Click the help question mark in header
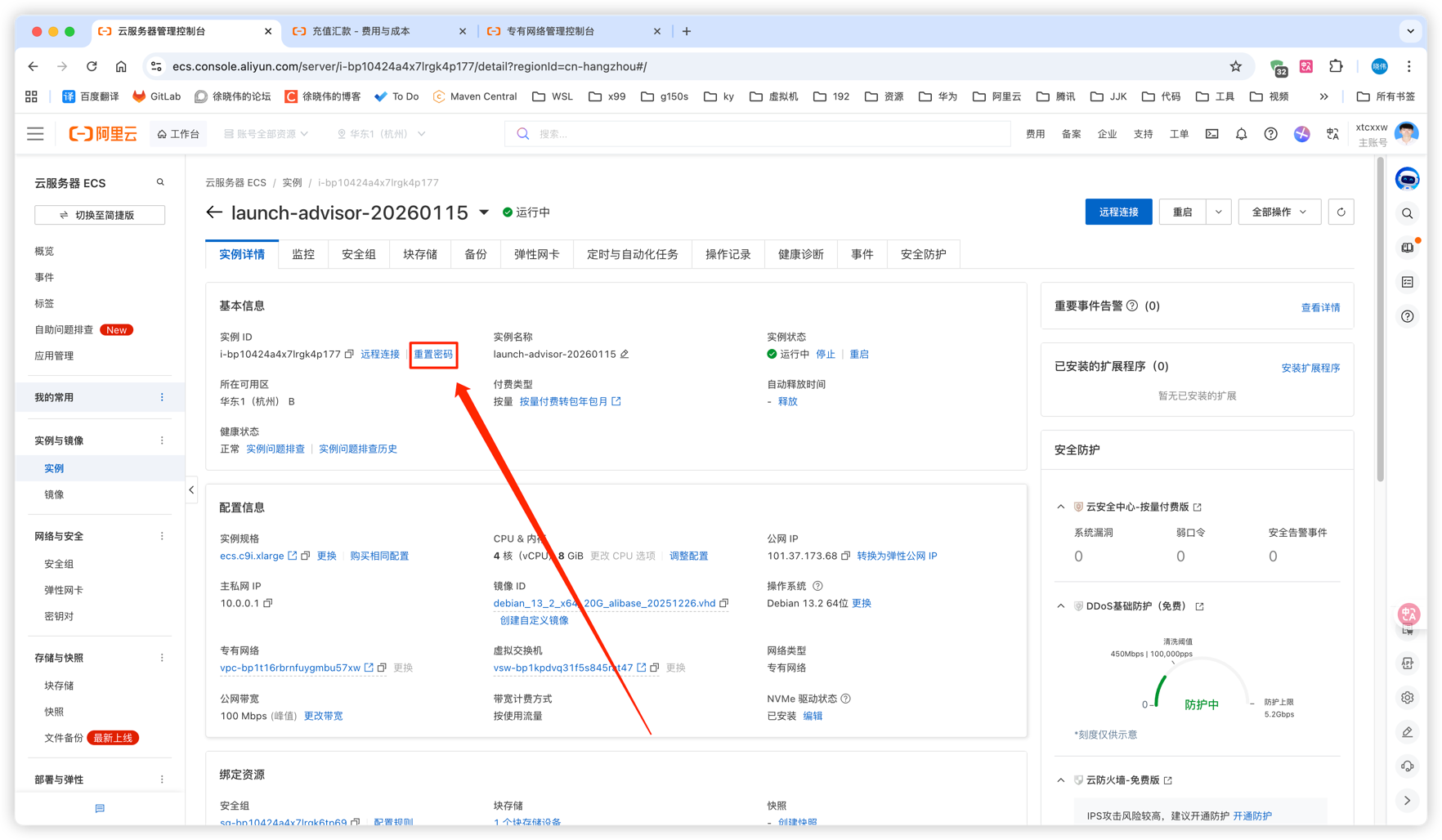 (x=1270, y=134)
